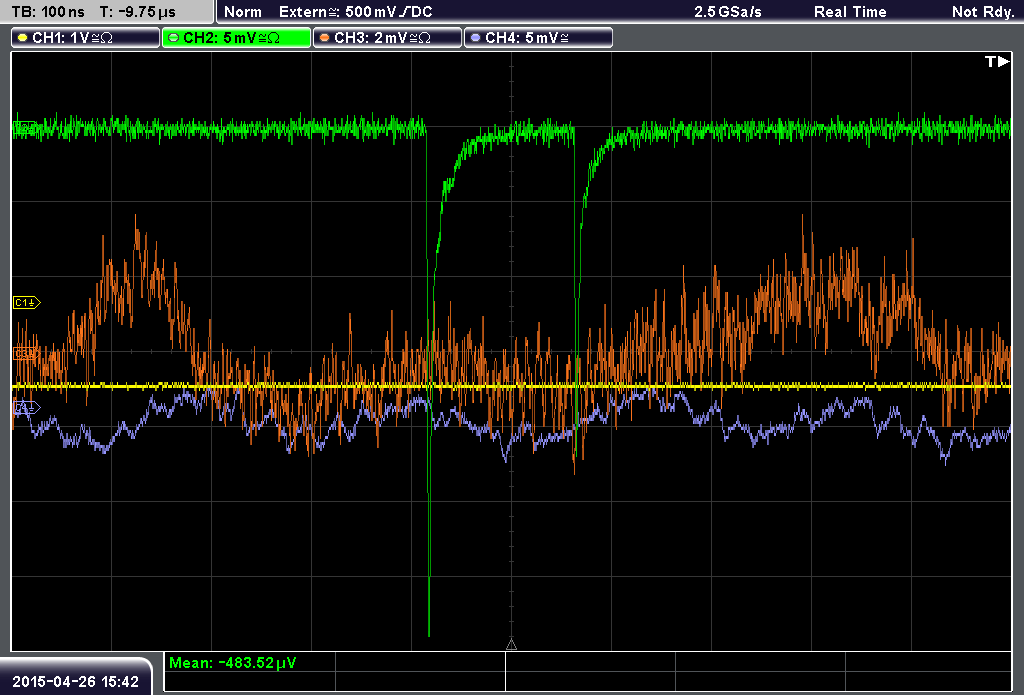This screenshot has width=1024, height=695.
Task: Click the yellow C1 ground level marker
Action: (x=27, y=302)
